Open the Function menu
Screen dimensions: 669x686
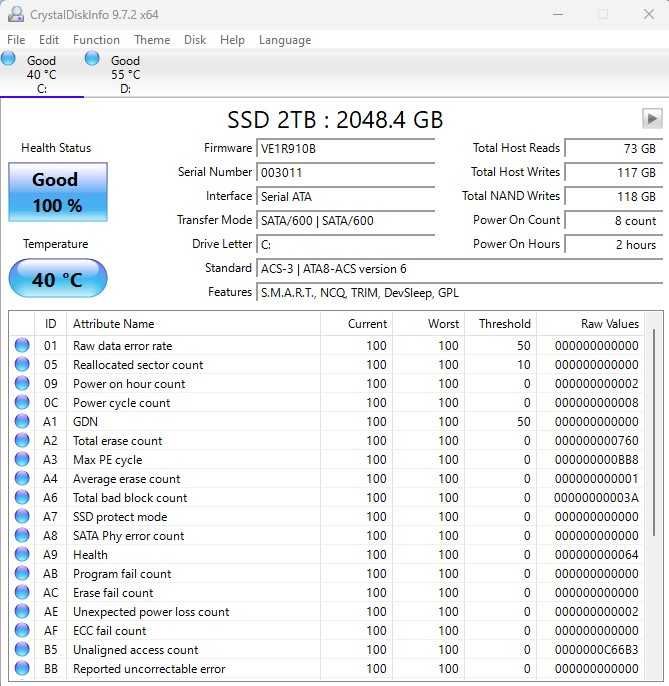click(96, 40)
